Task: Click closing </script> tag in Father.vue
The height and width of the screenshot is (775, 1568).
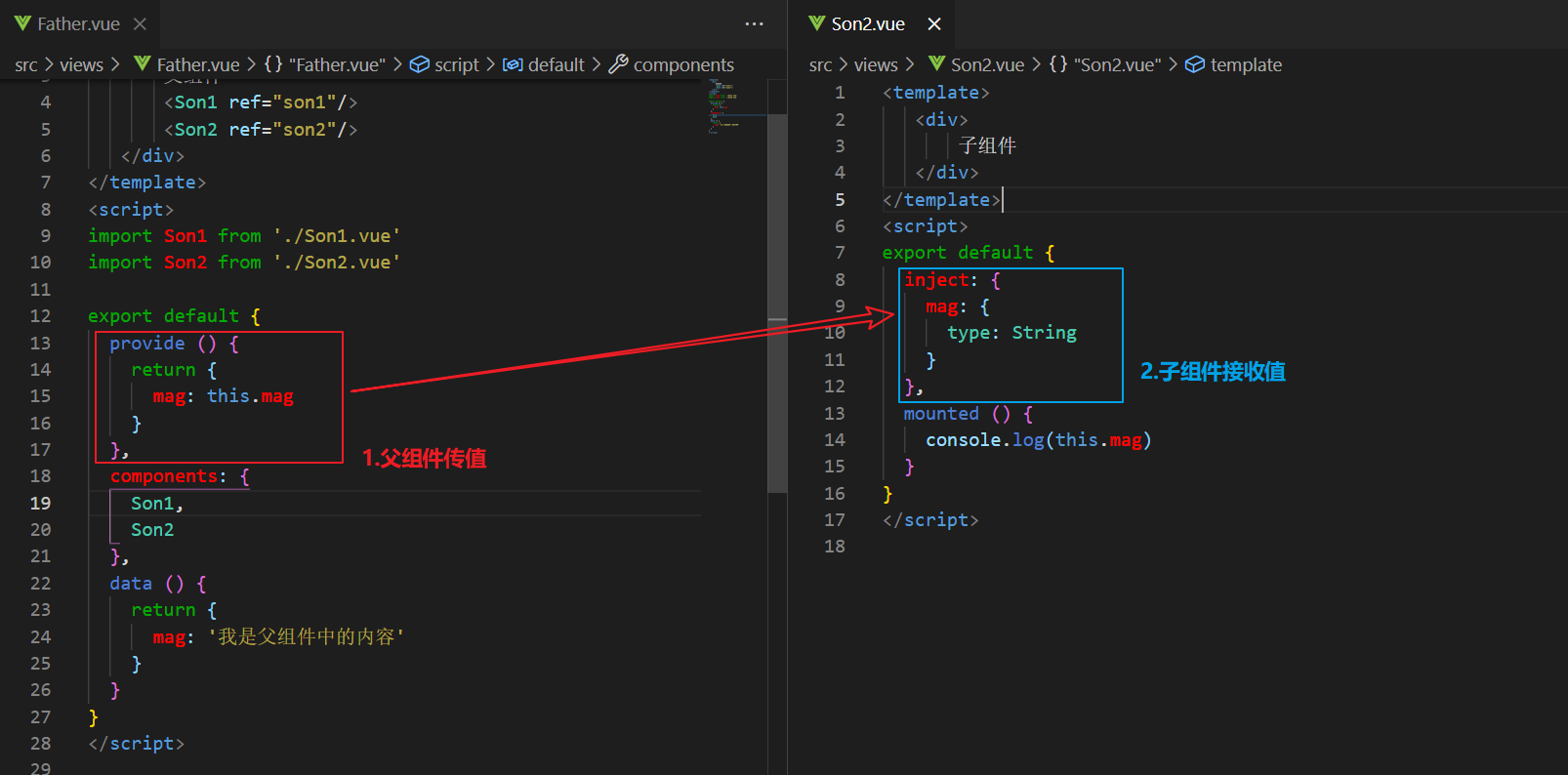Action: click(136, 743)
